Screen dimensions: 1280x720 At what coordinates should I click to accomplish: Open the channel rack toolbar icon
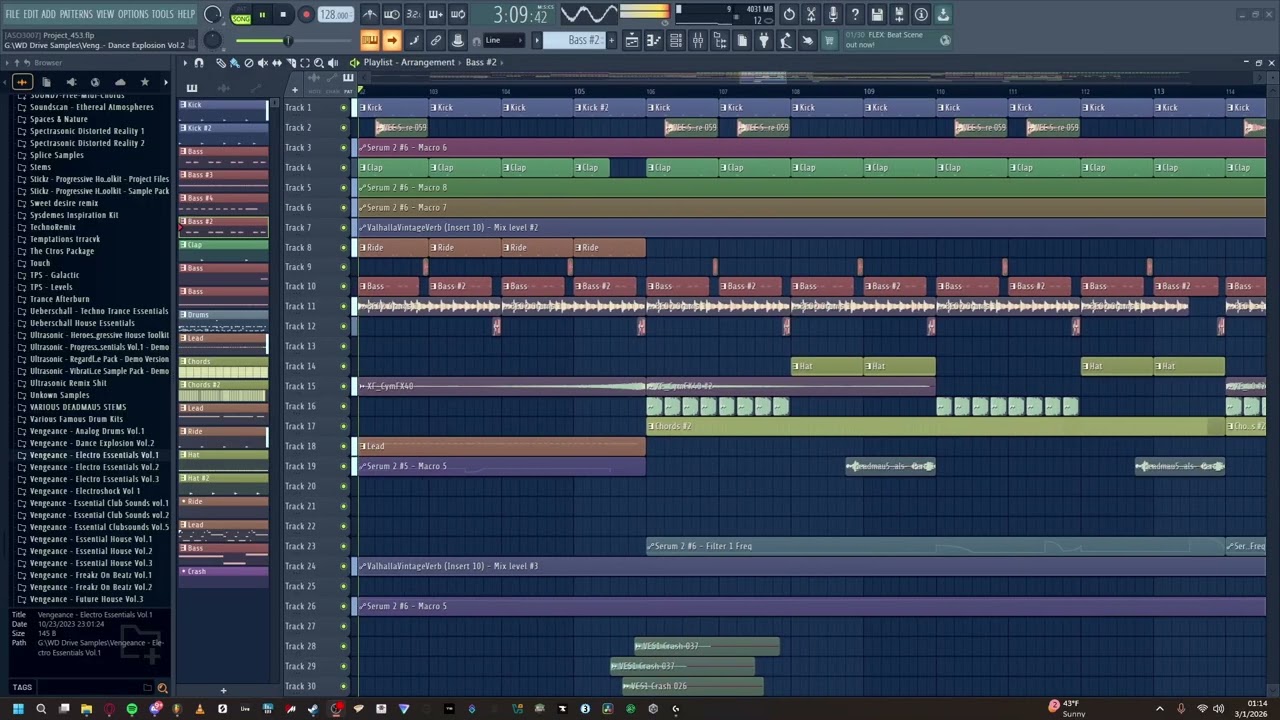(x=676, y=40)
